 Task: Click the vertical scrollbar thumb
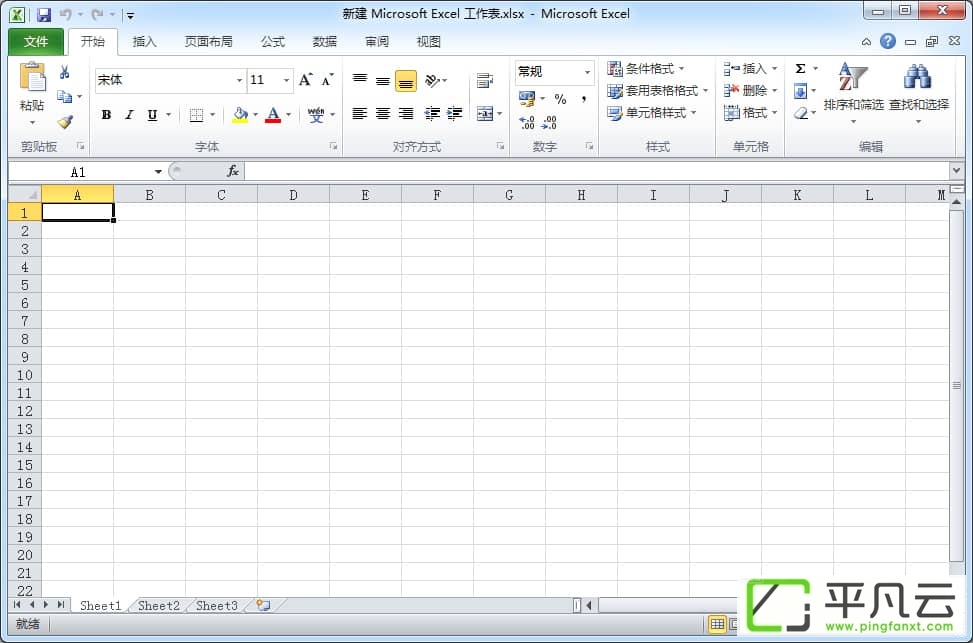956,385
